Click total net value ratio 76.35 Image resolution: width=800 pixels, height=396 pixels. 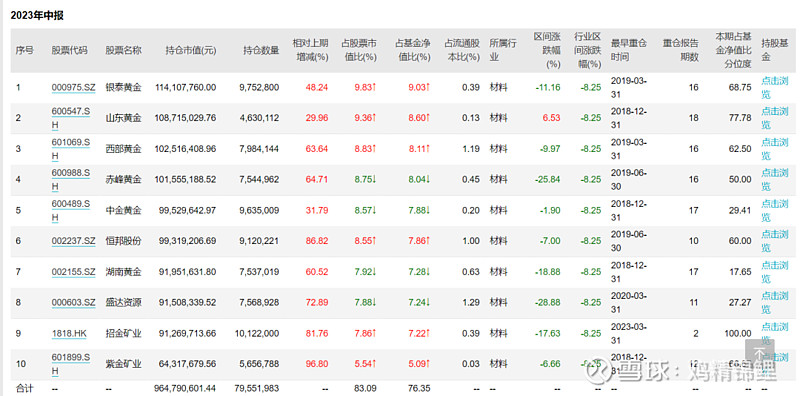click(420, 388)
